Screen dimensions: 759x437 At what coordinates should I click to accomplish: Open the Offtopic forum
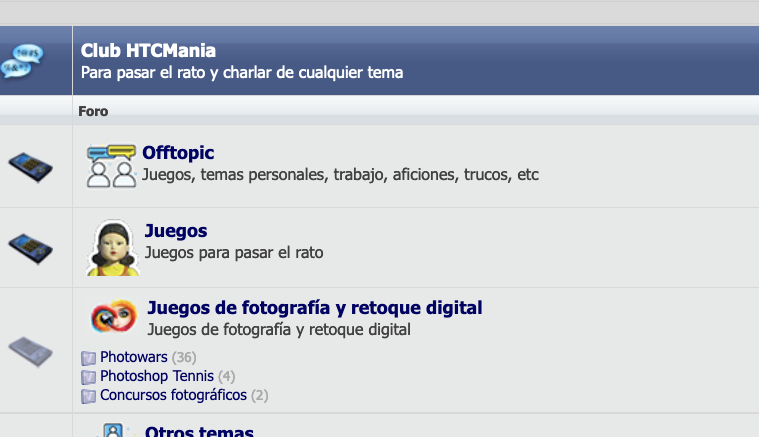[178, 153]
